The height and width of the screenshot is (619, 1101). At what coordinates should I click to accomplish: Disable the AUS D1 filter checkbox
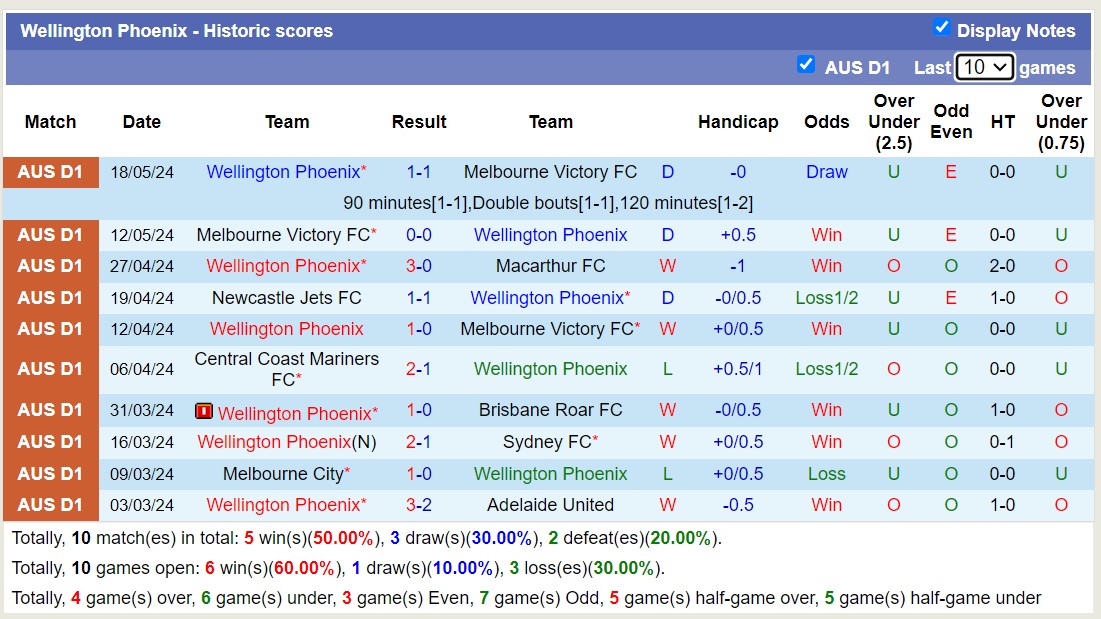[806, 64]
